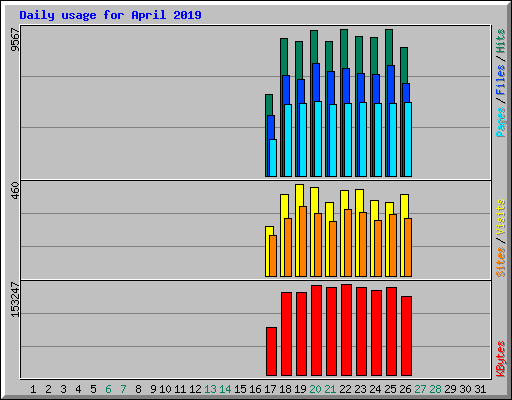512x400 pixels.
Task: Click the green weekend day 20 label
Action: (x=315, y=389)
